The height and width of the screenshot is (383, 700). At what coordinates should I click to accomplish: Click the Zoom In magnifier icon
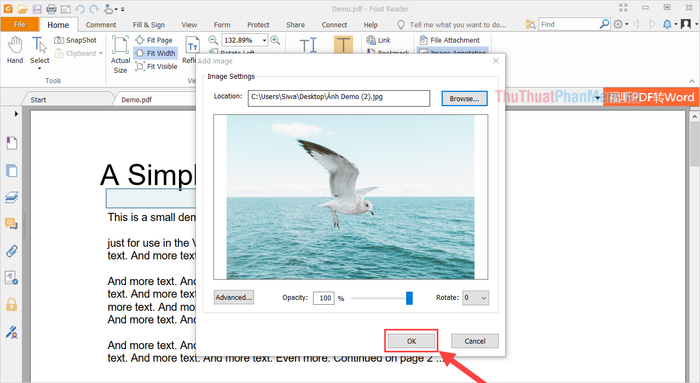[x=275, y=40]
